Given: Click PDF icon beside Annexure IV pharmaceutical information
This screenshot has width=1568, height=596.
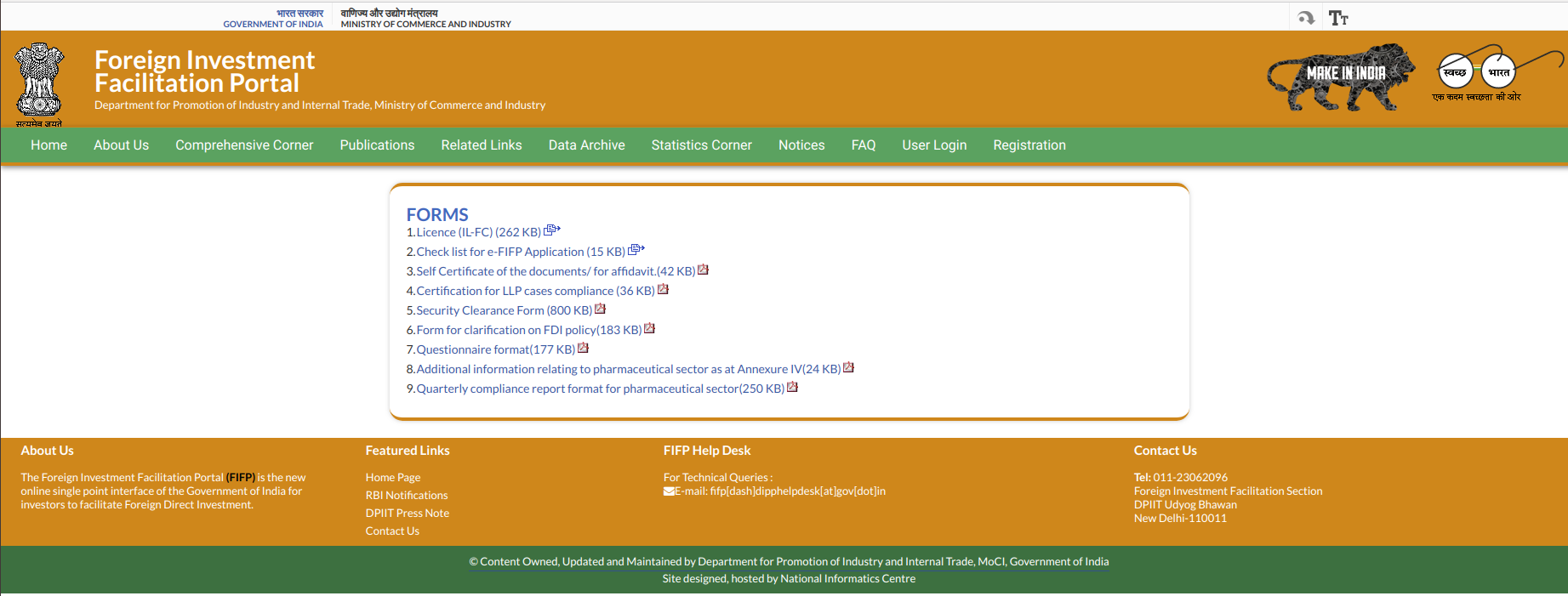Looking at the screenshot, I should (848, 367).
